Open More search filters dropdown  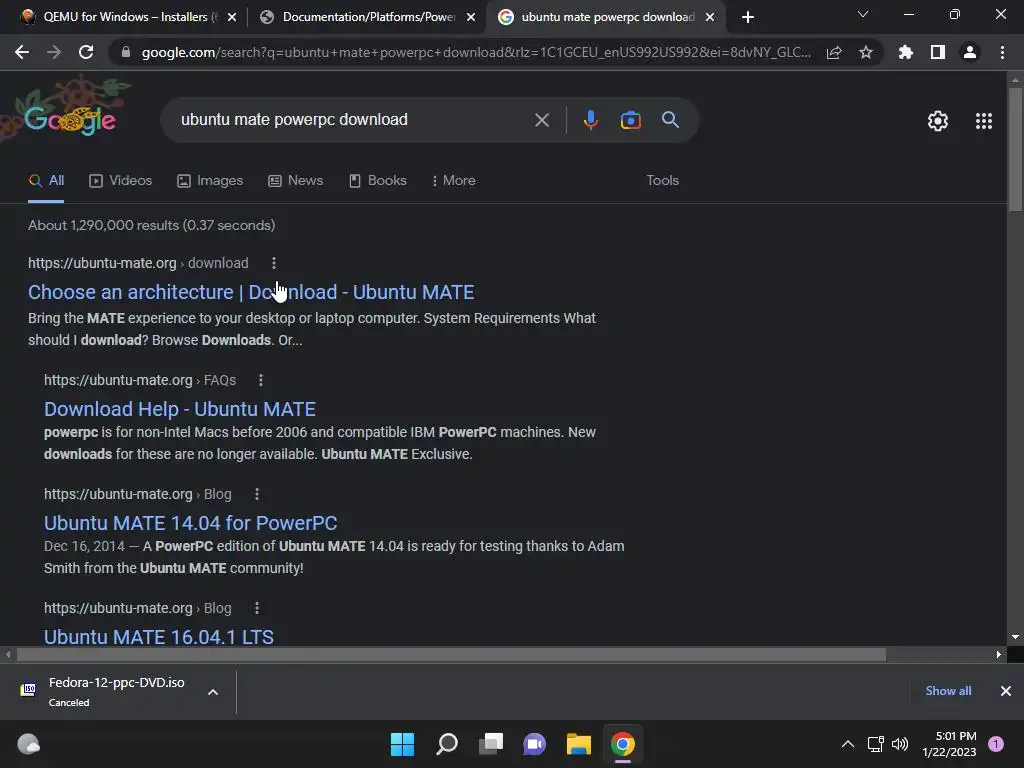[453, 181]
